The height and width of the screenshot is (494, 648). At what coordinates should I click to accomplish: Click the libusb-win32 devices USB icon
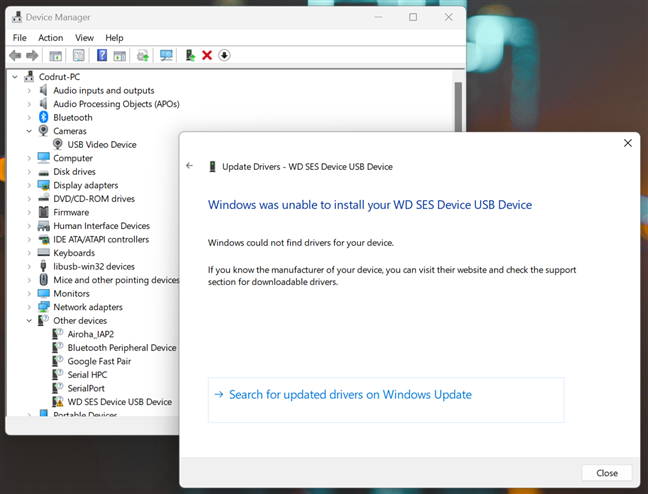(43, 266)
